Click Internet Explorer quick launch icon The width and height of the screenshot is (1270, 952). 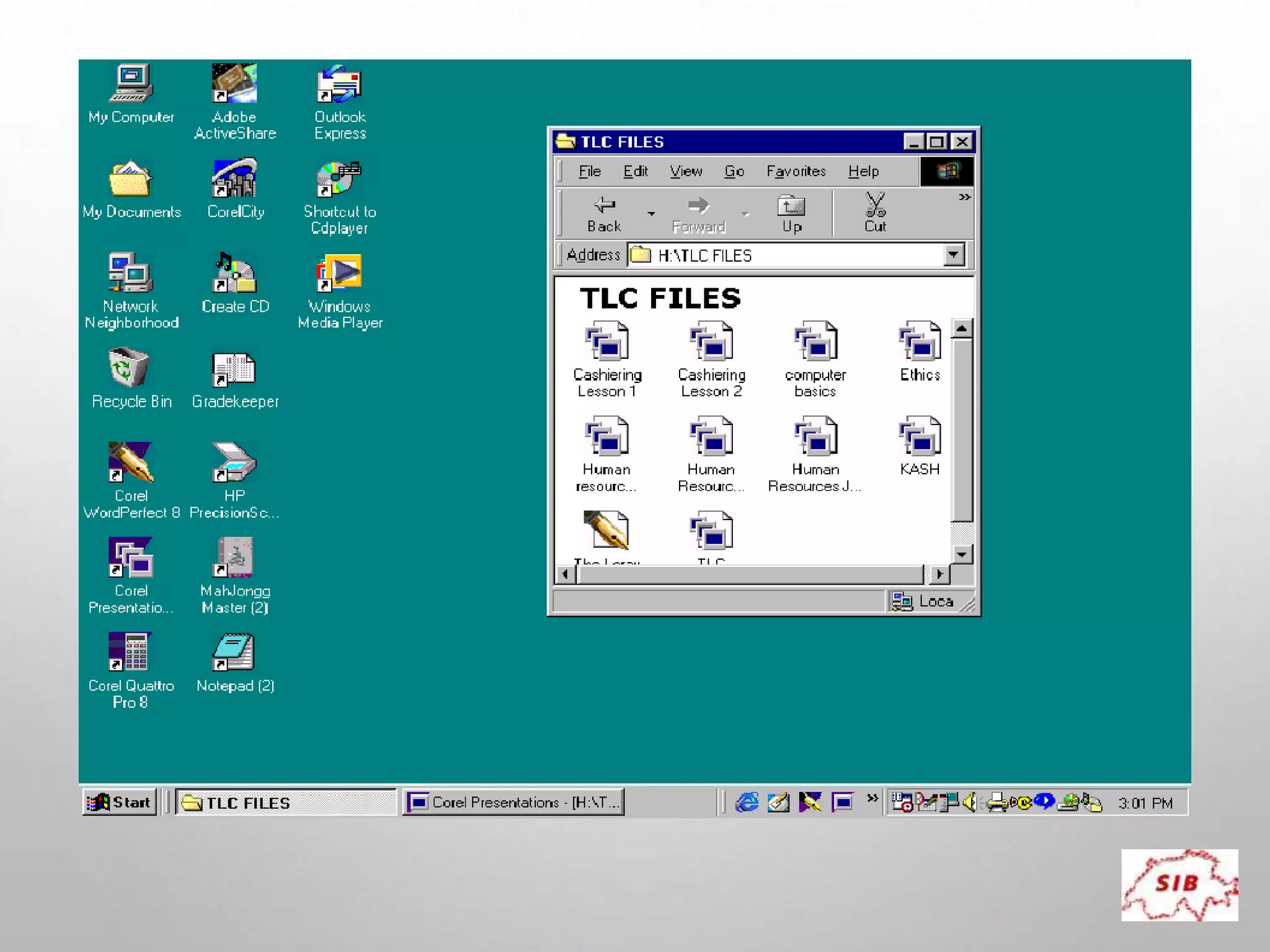[747, 803]
